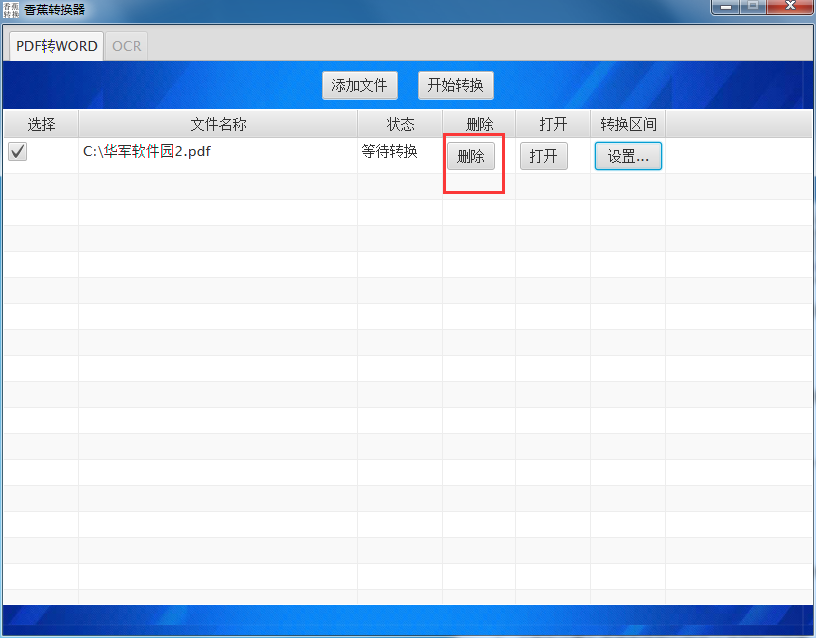Image resolution: width=816 pixels, height=638 pixels.
Task: Switch to the PDF转WORD tab
Action: point(56,46)
